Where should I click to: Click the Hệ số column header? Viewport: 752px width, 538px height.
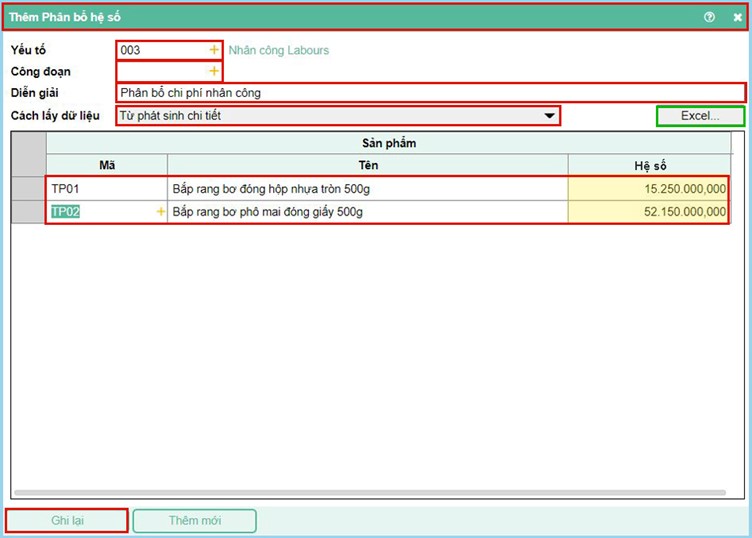(x=648, y=164)
